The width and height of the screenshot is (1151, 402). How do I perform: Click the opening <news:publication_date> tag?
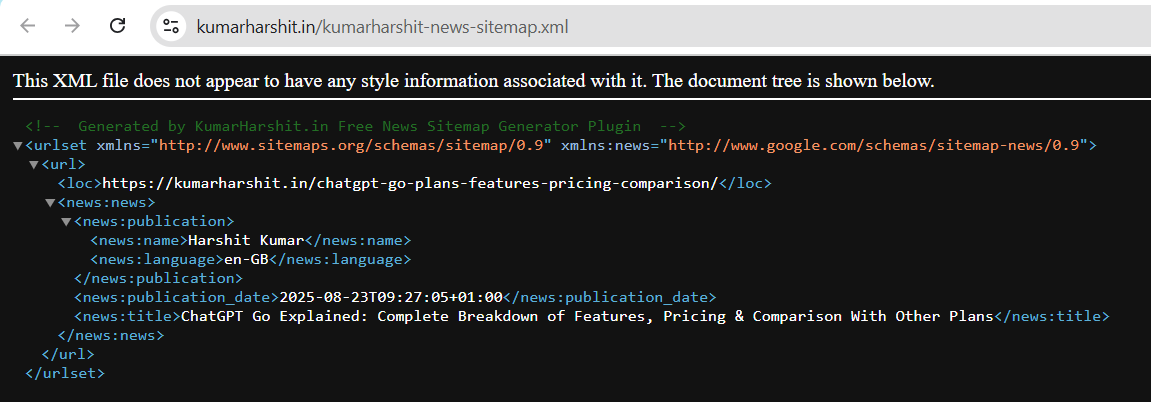click(176, 297)
